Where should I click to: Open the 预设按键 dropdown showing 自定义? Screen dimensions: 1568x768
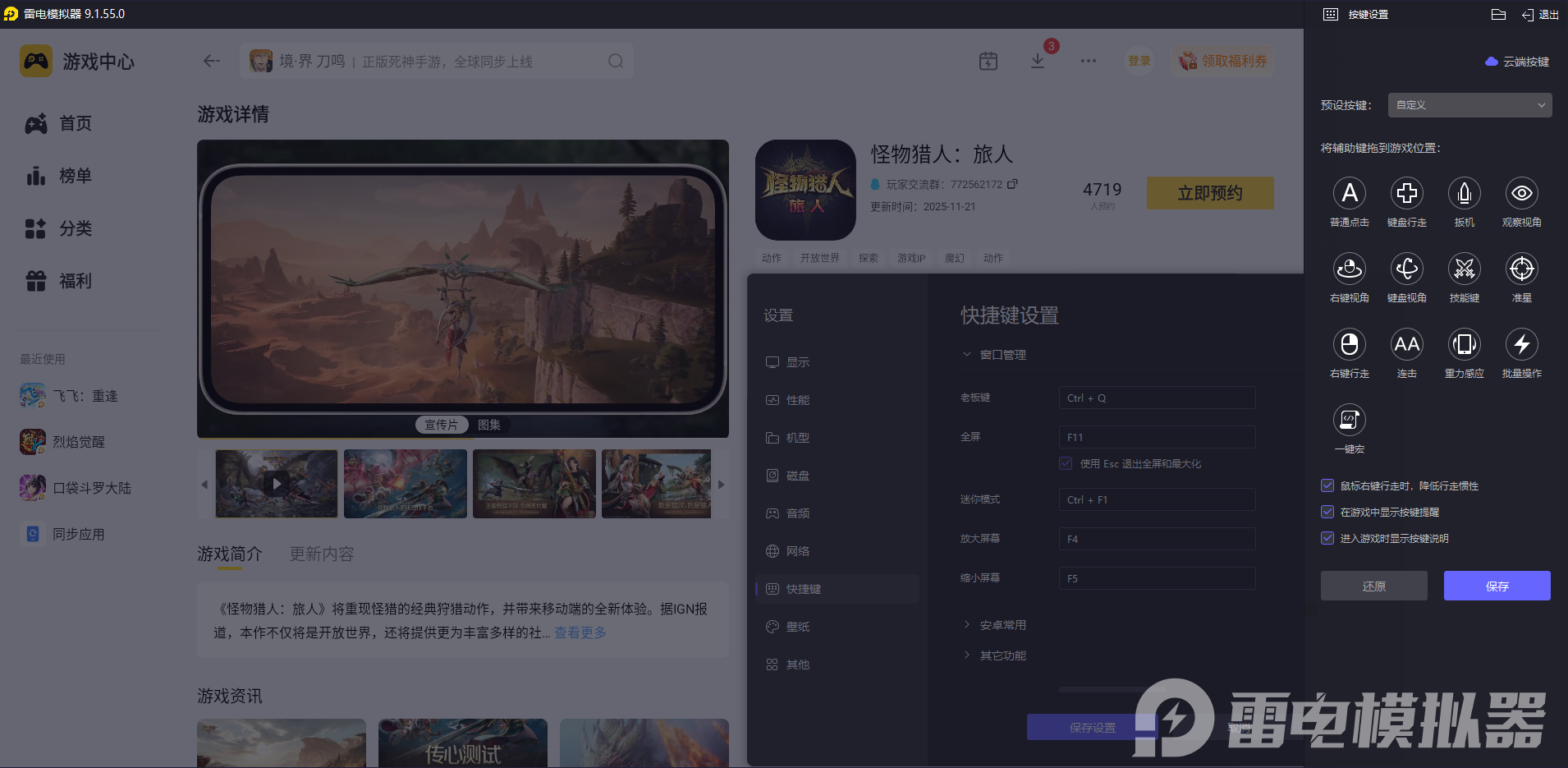point(1468,105)
